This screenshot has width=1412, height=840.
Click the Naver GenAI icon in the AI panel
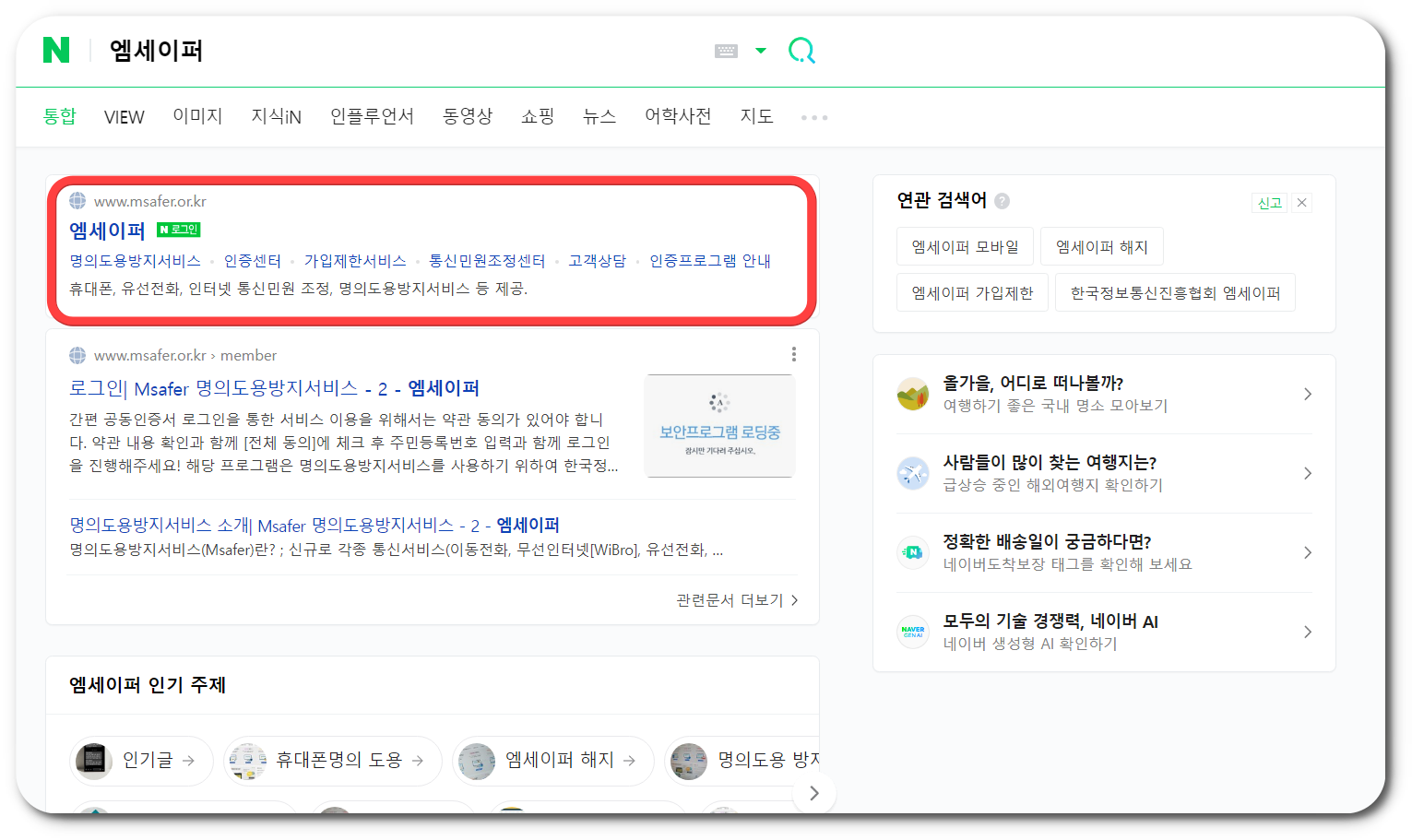[912, 631]
